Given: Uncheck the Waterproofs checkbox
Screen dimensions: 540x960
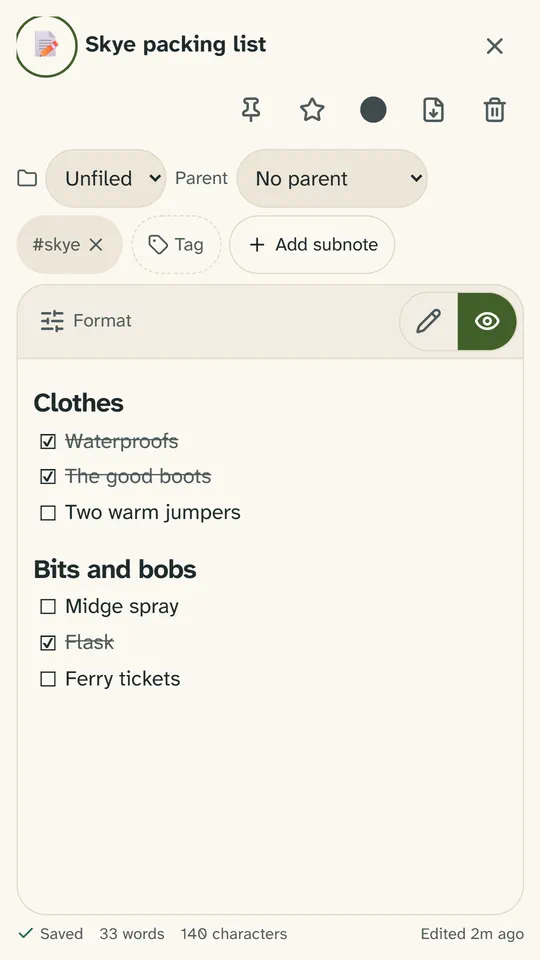Looking at the screenshot, I should (48, 441).
